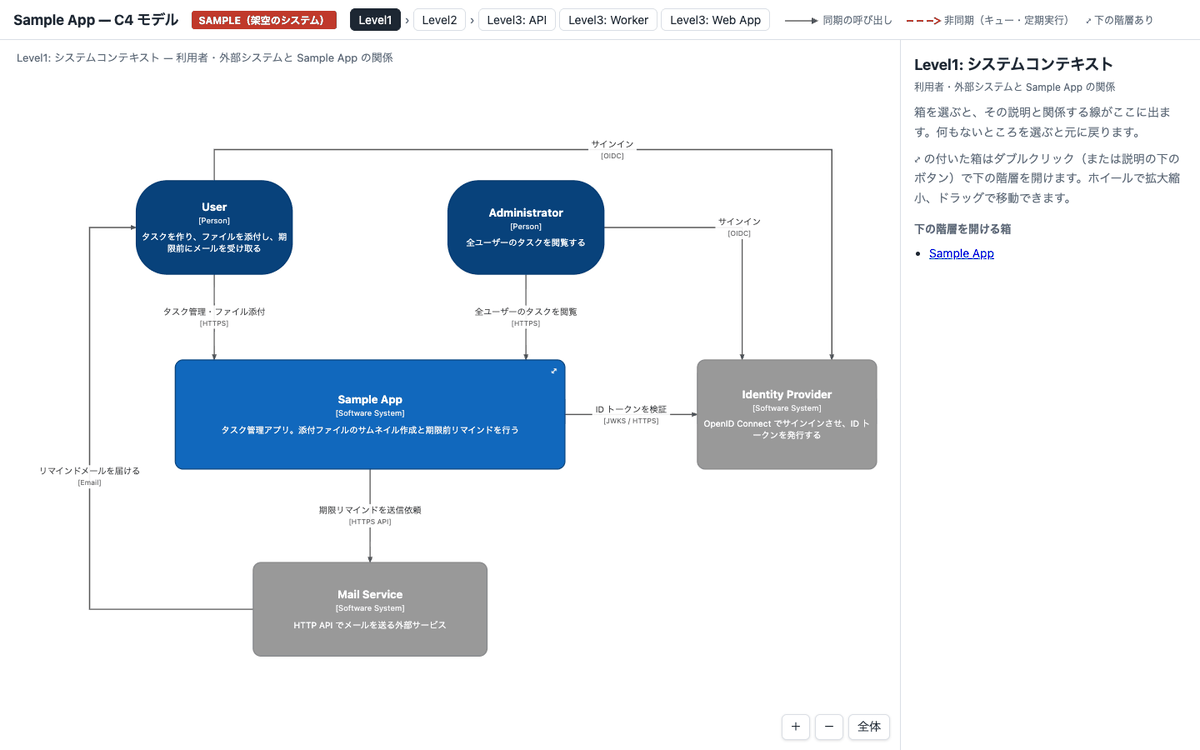
Task: Show the Level3: Web App tab
Action: tap(715, 20)
